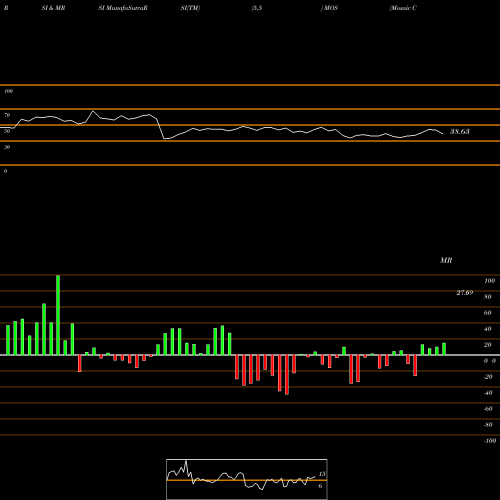This screenshot has width=500, height=500.
Task: Click the 'MR' panel title
Action: [446, 260]
